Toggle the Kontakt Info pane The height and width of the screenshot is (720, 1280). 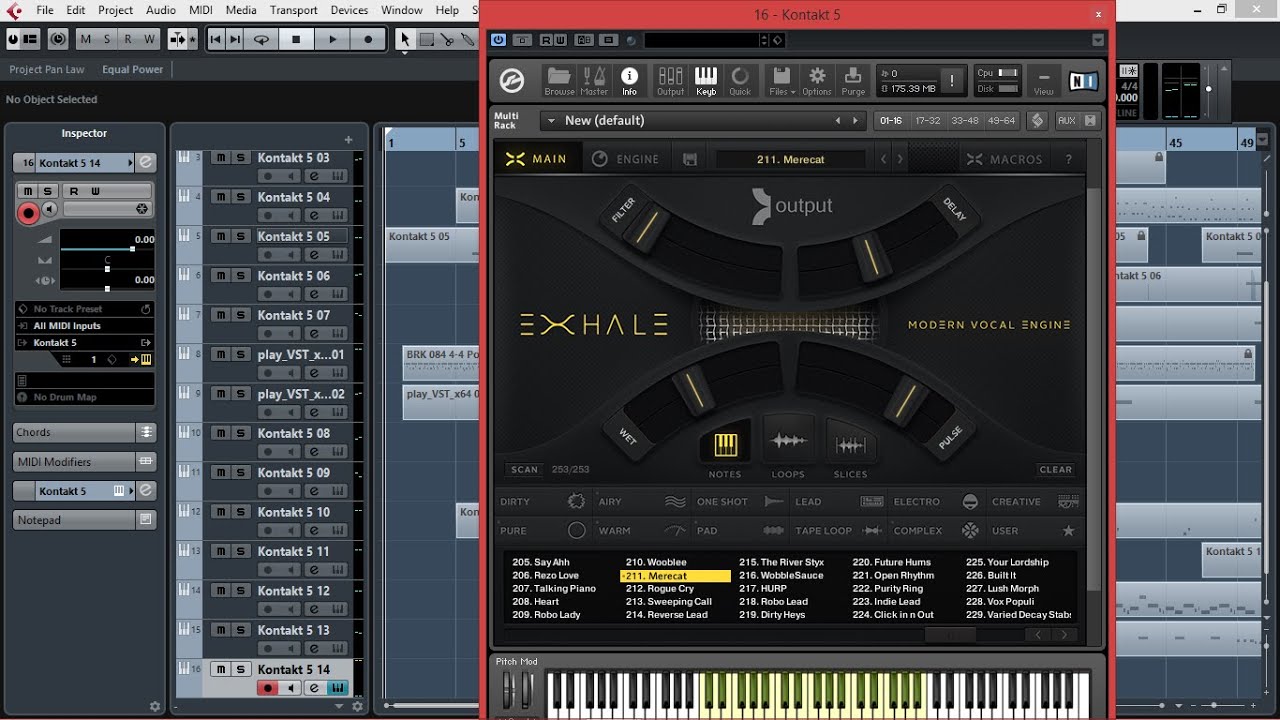(x=629, y=80)
